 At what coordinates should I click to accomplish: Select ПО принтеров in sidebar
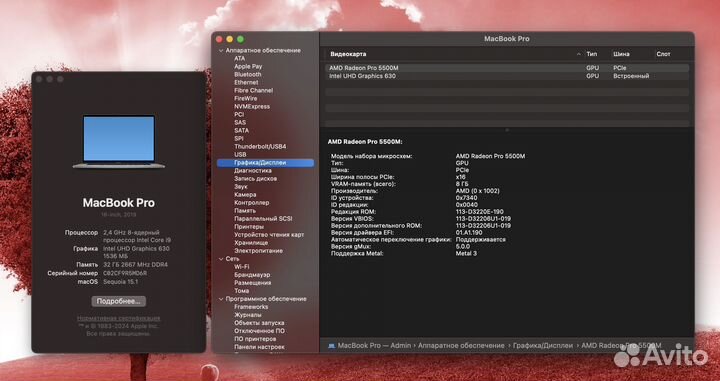click(x=255, y=339)
